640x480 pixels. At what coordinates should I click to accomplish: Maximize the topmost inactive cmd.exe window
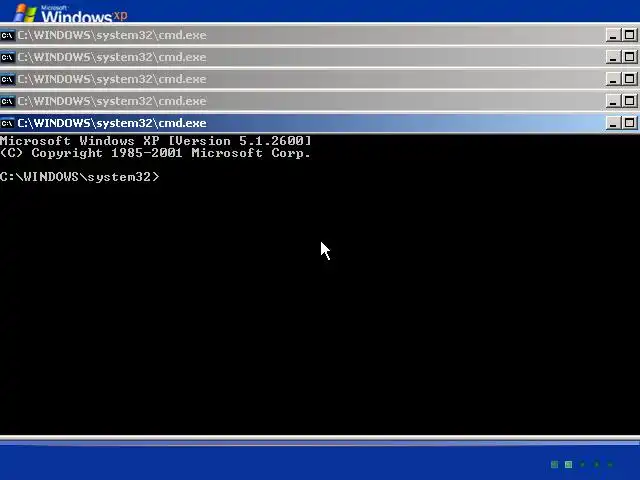click(x=629, y=35)
